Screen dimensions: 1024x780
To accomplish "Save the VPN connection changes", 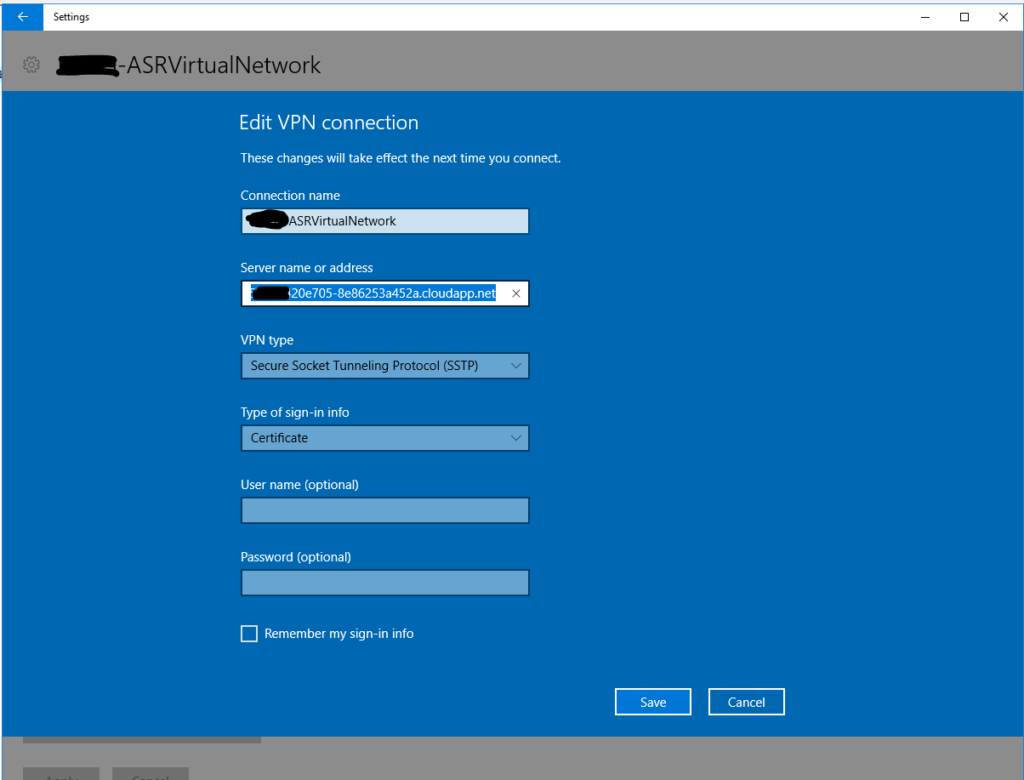I will click(653, 702).
